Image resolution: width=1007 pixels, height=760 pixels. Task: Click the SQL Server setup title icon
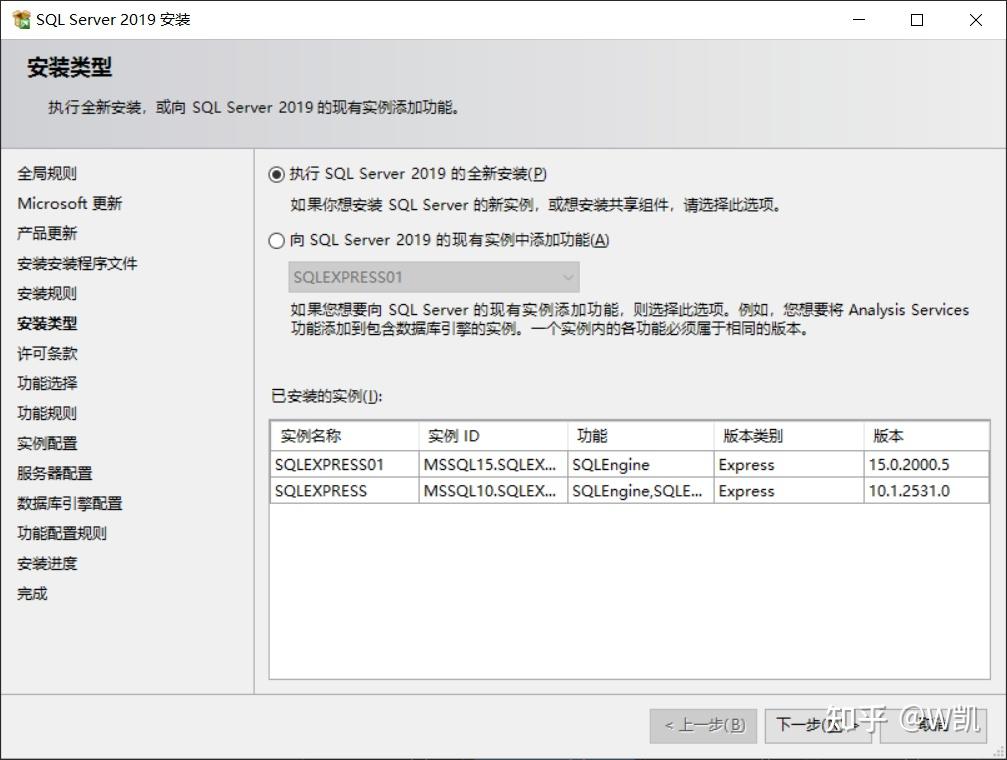tap(21, 19)
